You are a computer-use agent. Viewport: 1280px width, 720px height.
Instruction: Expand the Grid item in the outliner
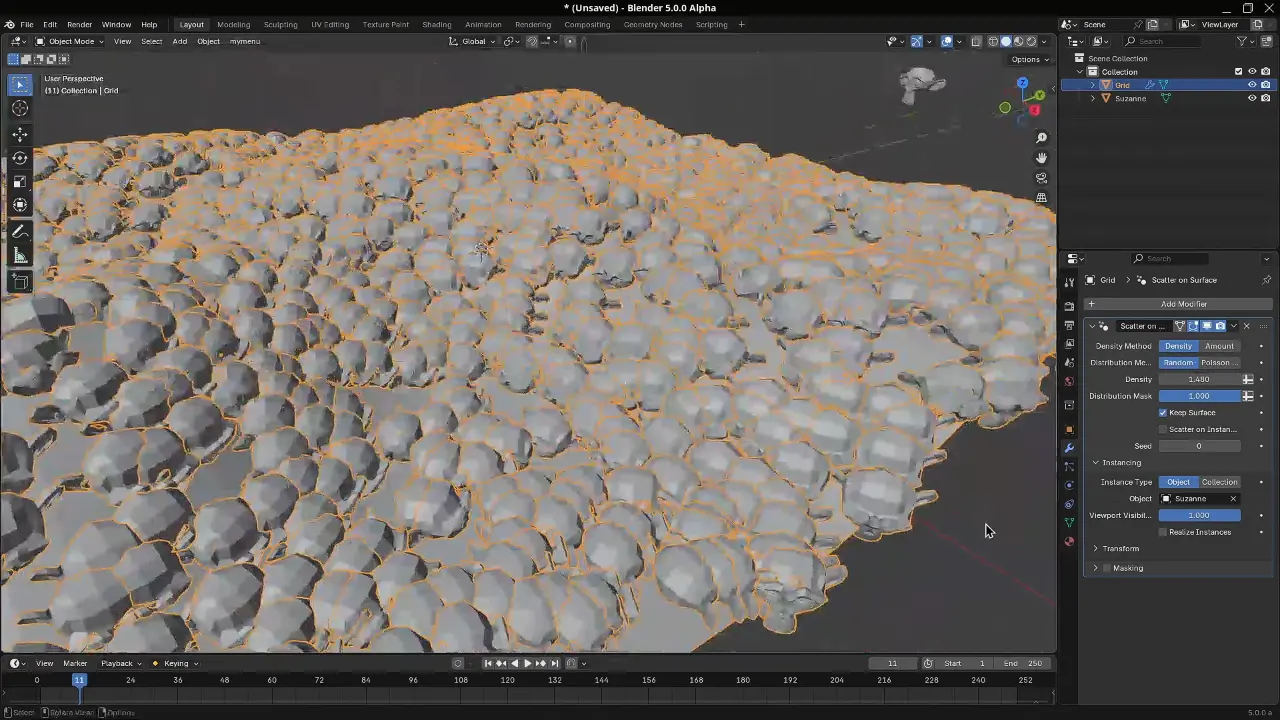1092,85
